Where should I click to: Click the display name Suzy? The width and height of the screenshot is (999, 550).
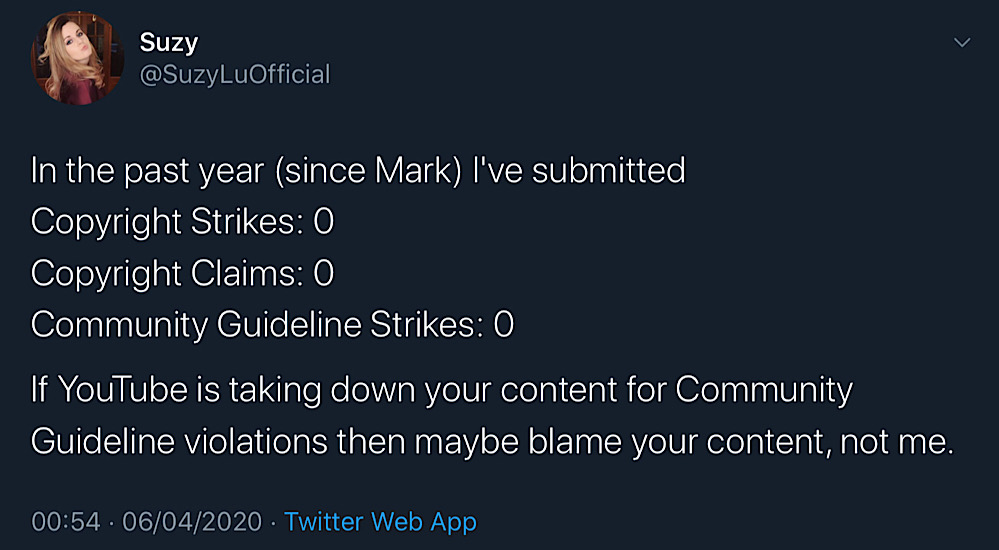pyautogui.click(x=169, y=43)
